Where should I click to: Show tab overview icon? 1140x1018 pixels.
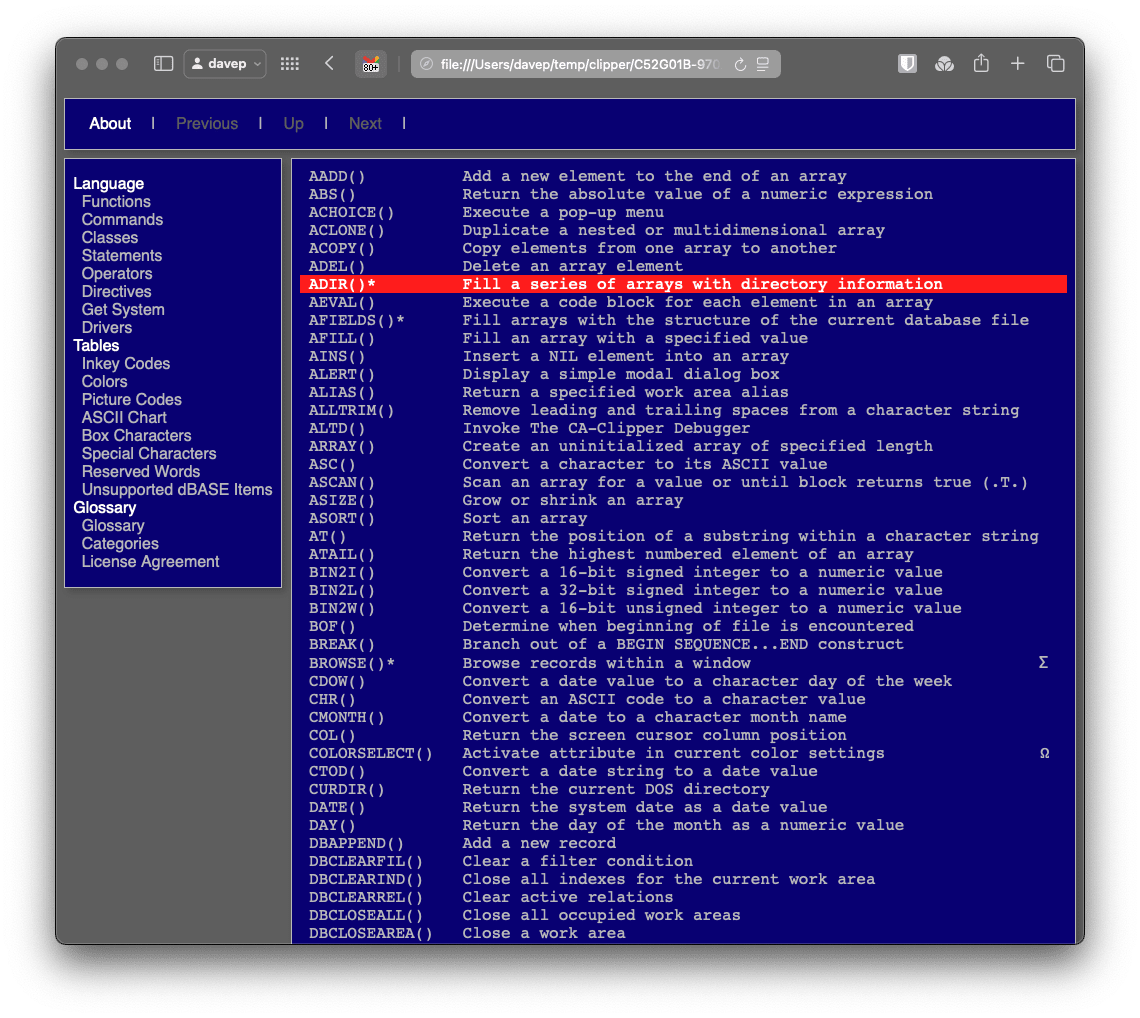(1056, 64)
